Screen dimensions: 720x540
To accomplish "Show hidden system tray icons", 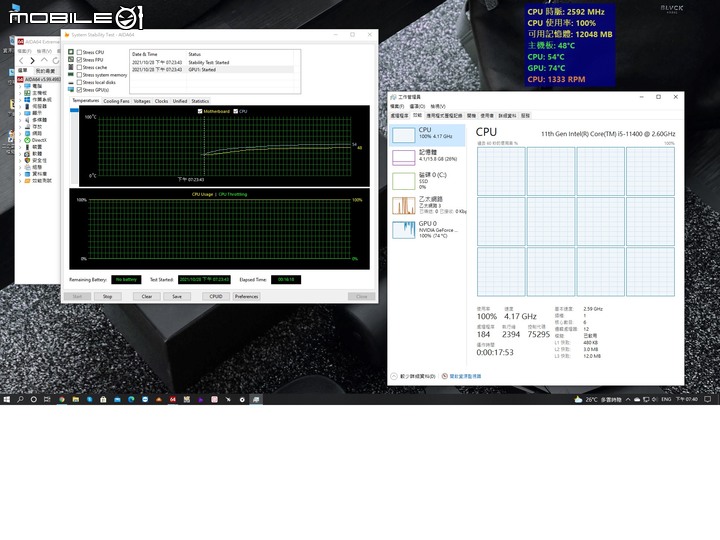I will point(628,399).
